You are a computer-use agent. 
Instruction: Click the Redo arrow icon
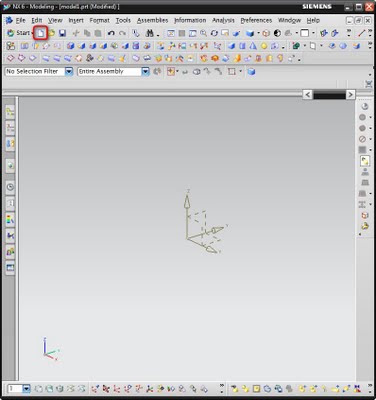[122, 33]
